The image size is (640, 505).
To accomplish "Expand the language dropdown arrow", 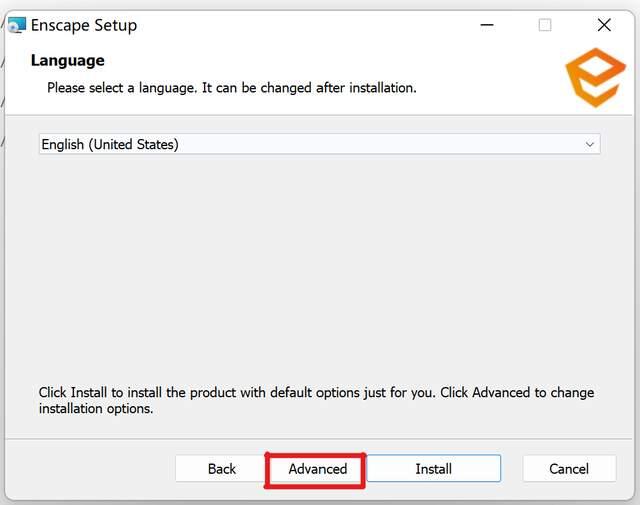I will point(590,144).
